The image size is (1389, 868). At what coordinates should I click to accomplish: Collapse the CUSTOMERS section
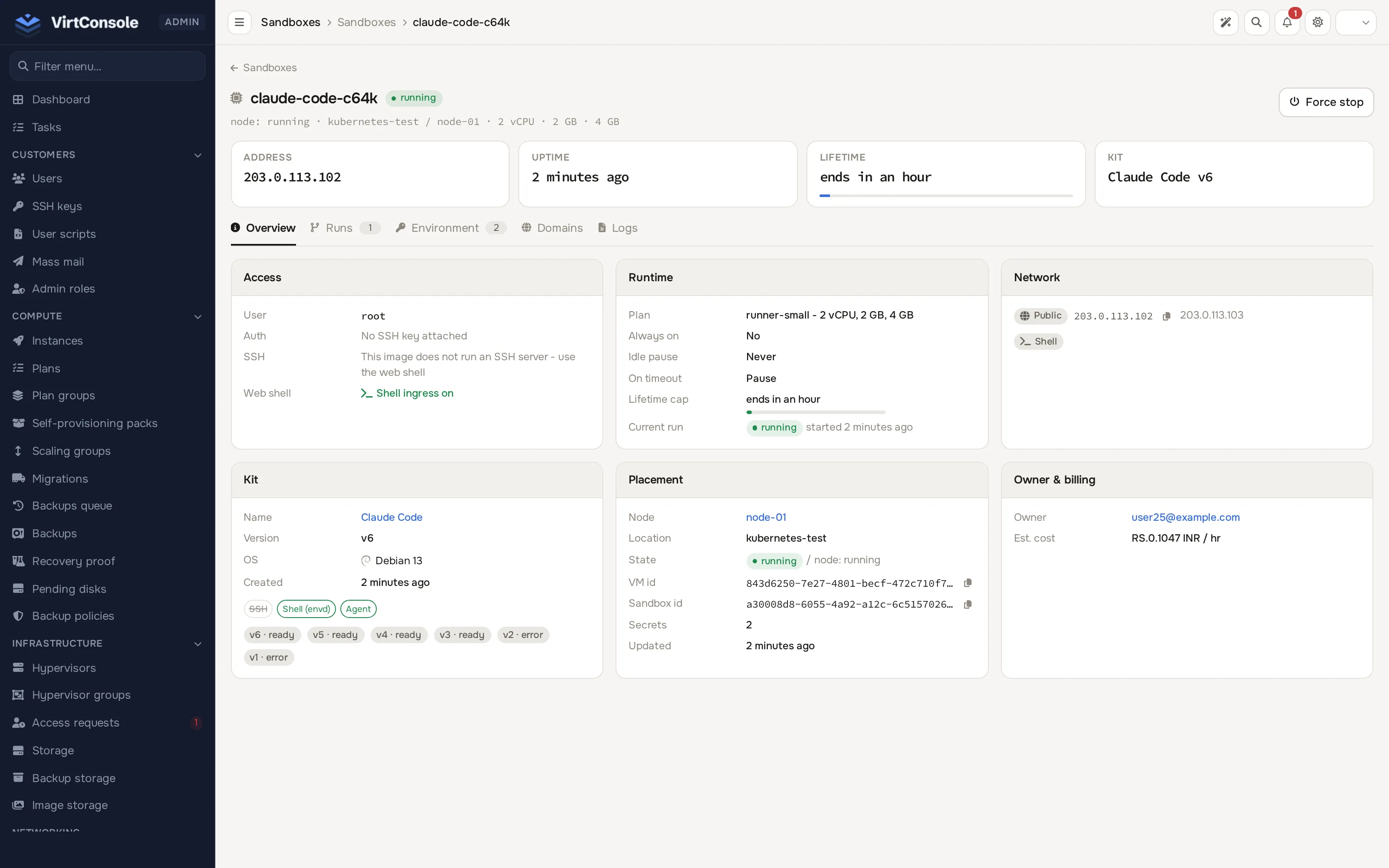point(107,155)
